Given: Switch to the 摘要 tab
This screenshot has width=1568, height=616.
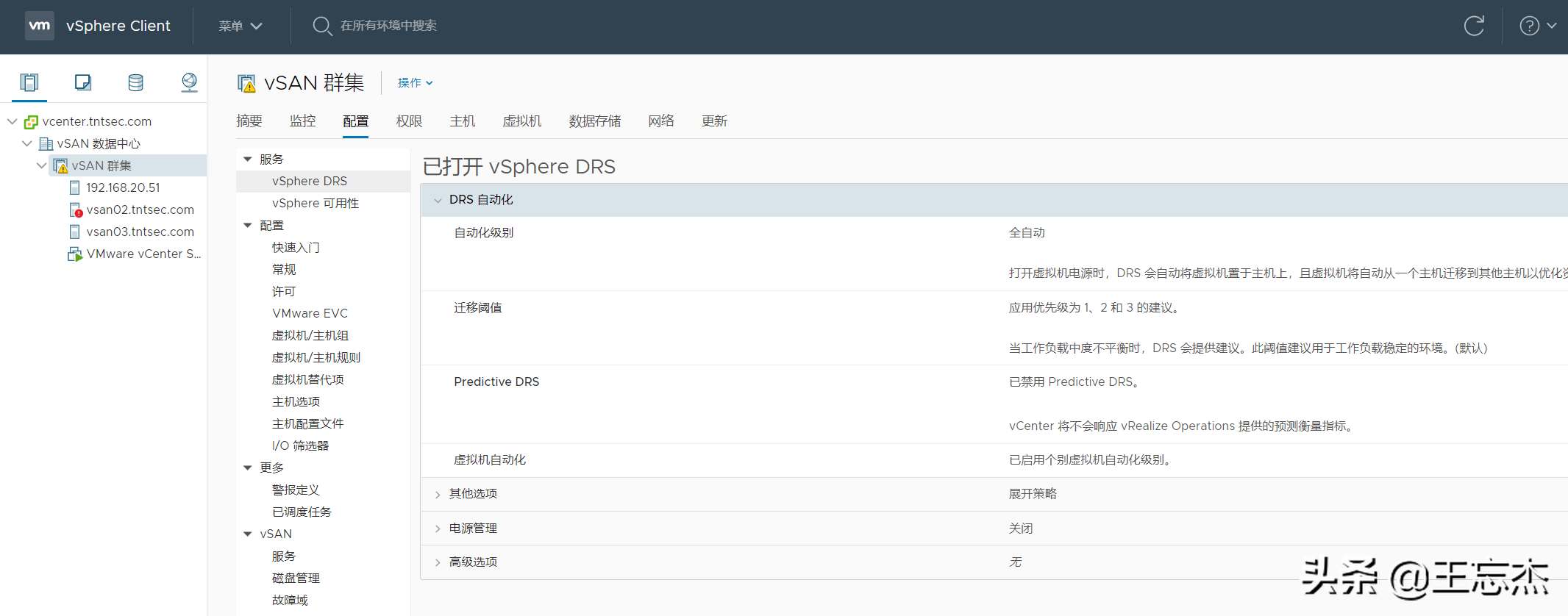Looking at the screenshot, I should point(249,121).
